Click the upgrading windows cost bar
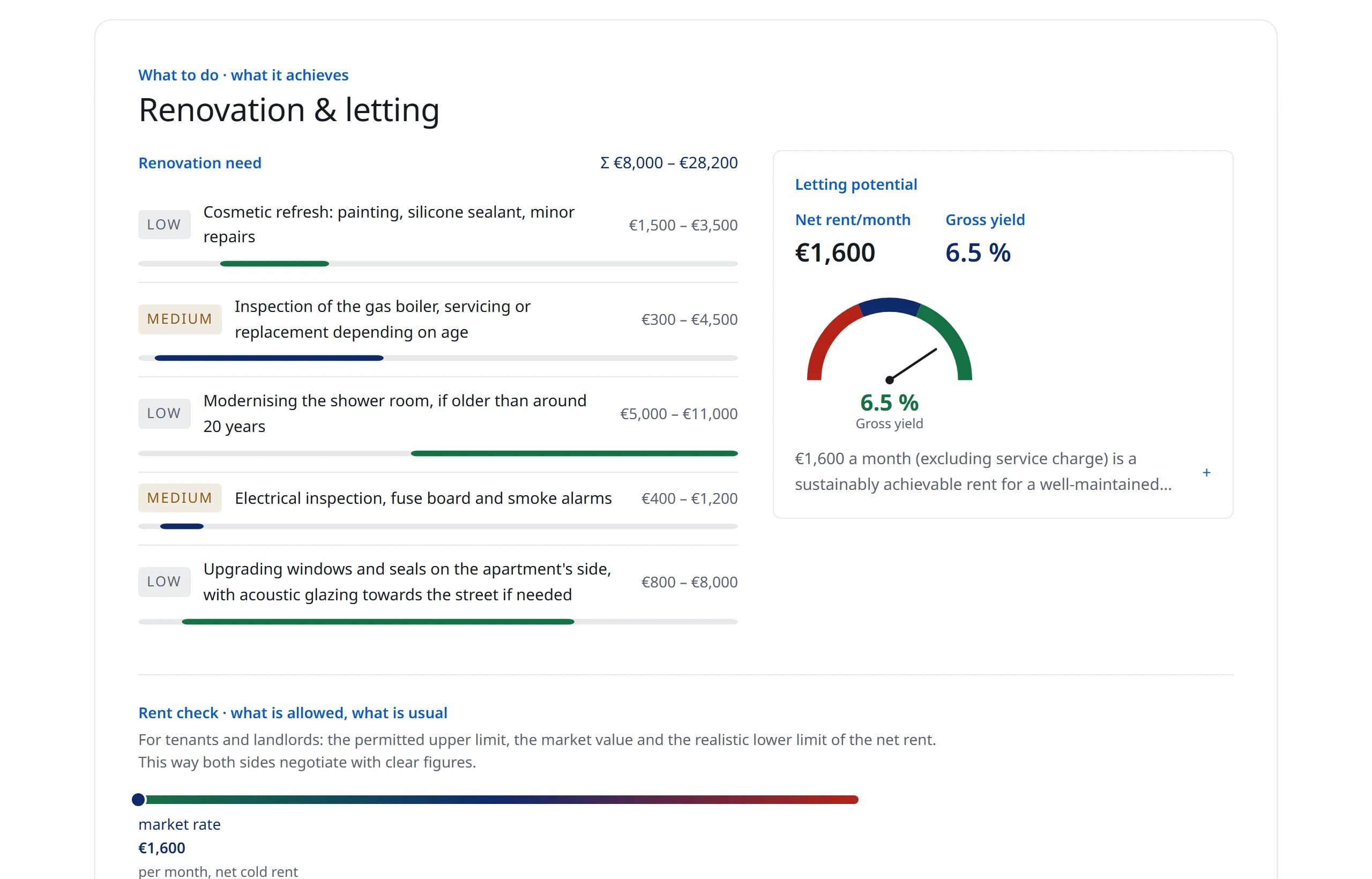The height and width of the screenshot is (879, 1372). coord(438,622)
